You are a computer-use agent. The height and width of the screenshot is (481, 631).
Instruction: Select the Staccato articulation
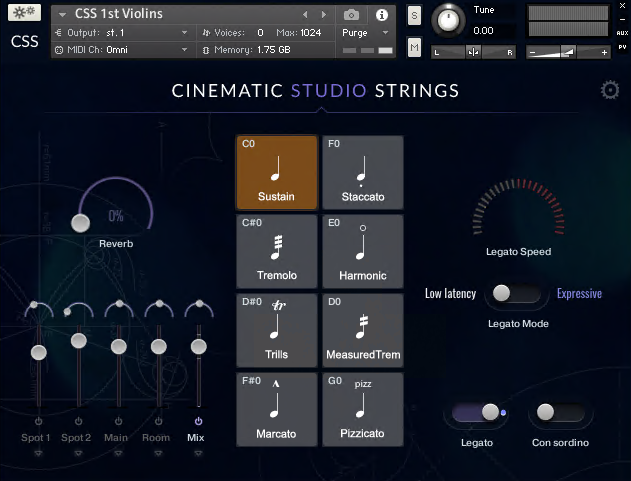[363, 172]
